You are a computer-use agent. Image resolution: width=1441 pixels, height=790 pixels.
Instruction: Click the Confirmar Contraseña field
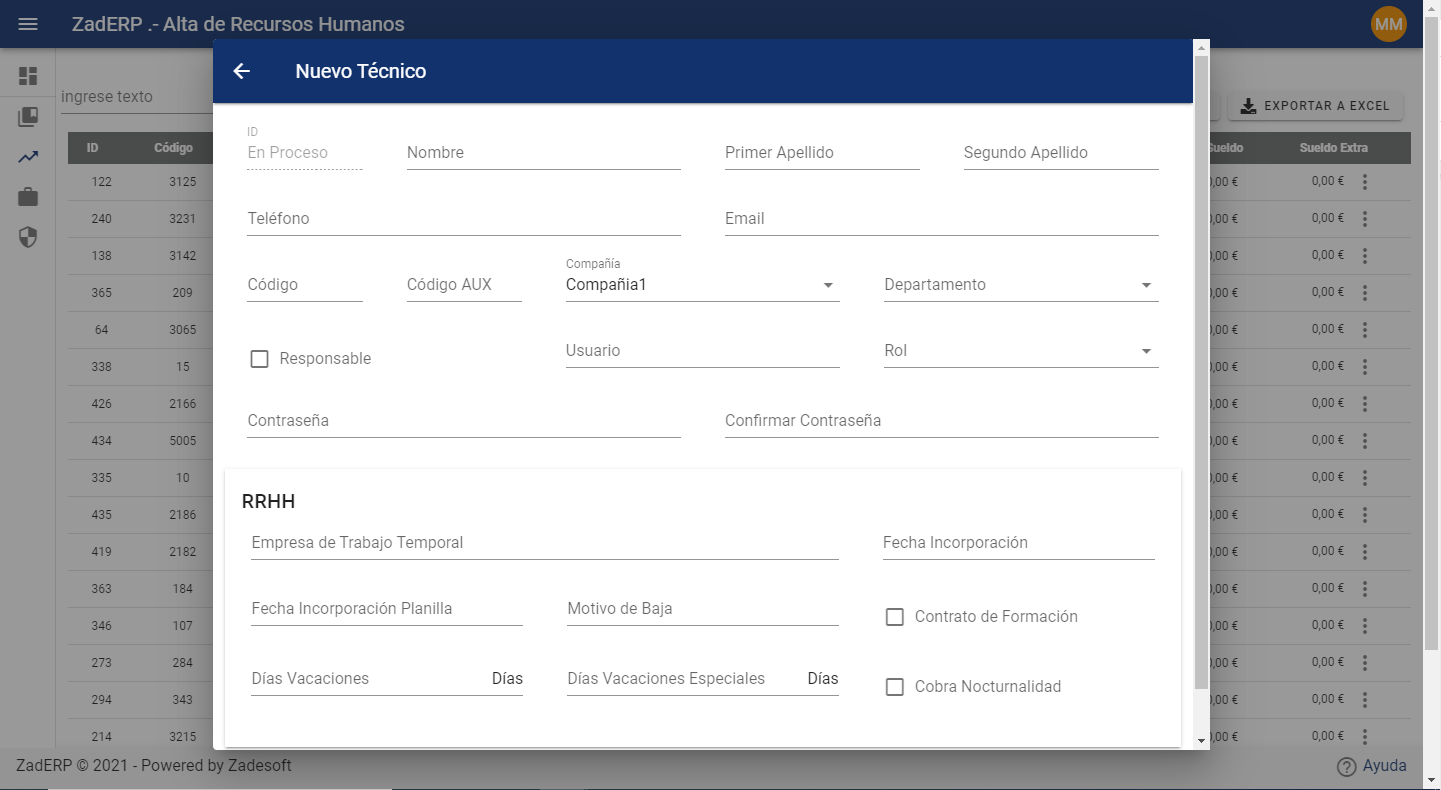click(x=941, y=421)
